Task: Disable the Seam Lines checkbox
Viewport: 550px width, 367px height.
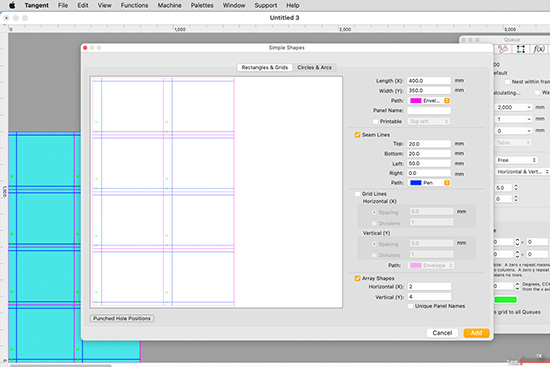Action: pos(357,135)
